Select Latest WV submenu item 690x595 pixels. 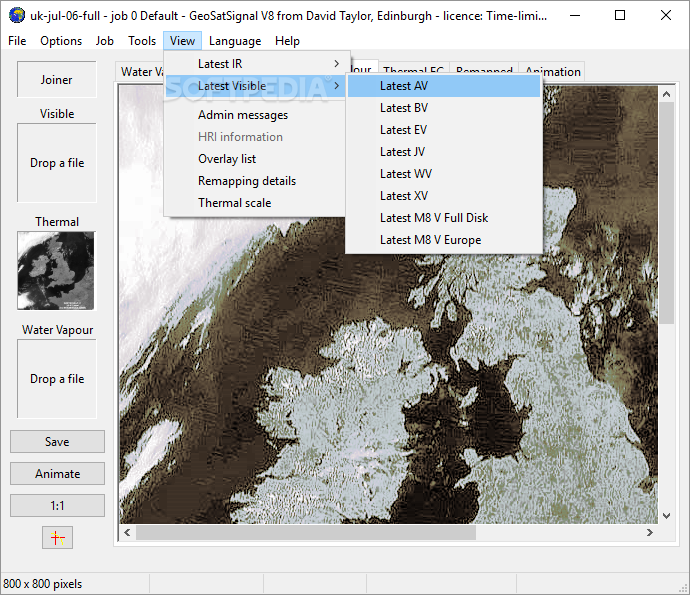point(444,174)
